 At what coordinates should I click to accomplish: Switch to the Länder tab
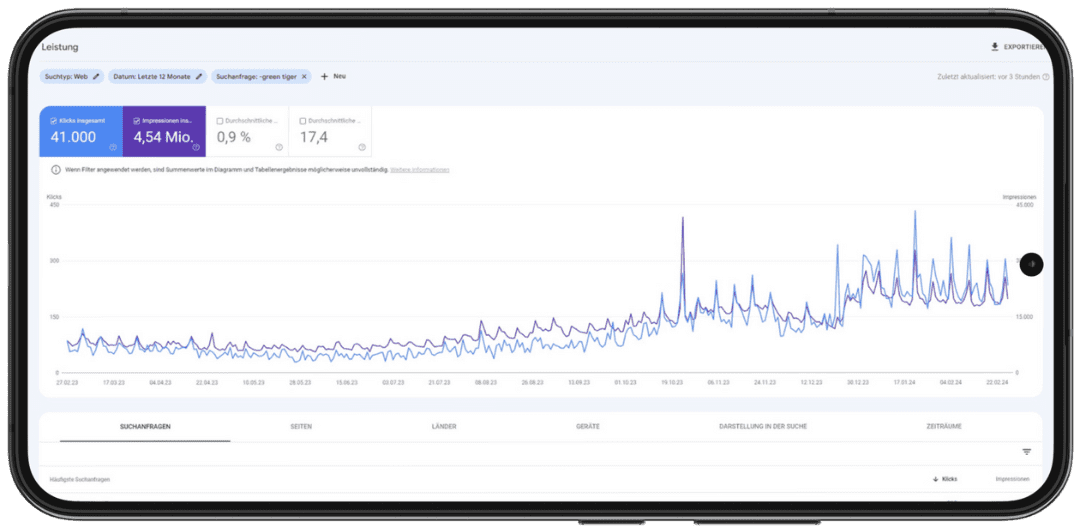click(x=444, y=426)
